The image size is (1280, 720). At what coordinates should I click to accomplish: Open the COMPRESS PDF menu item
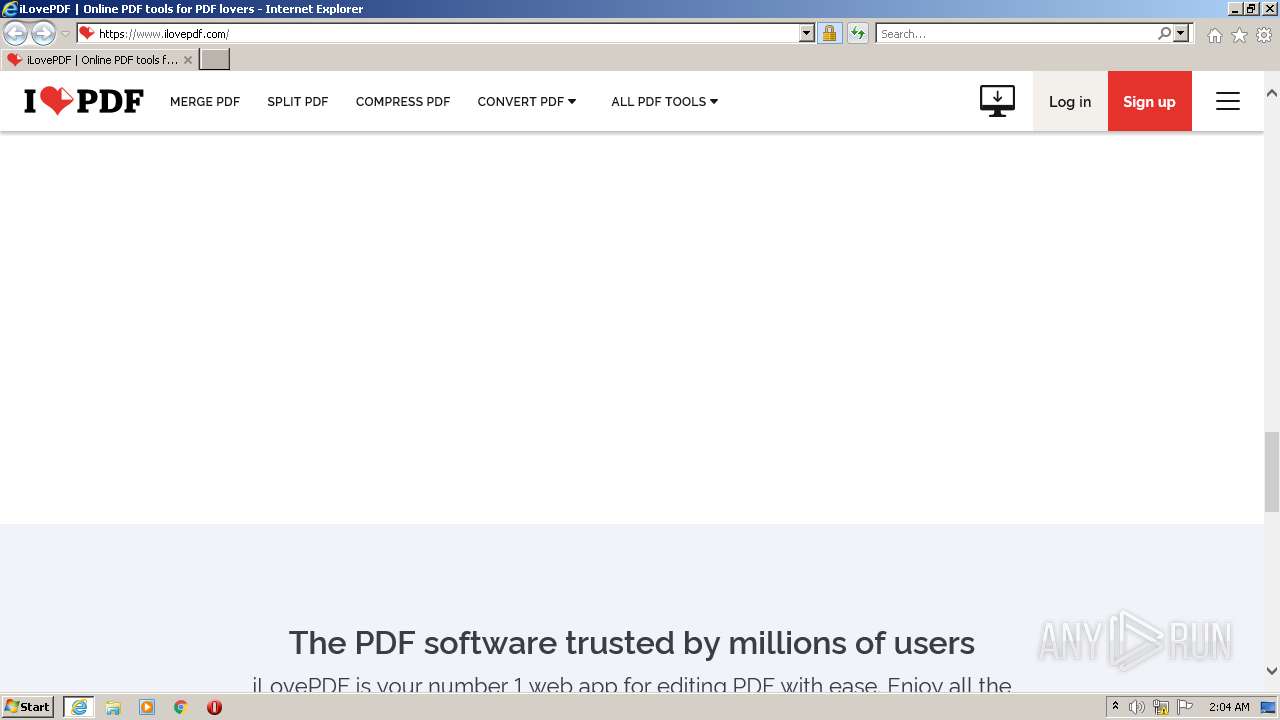[403, 101]
